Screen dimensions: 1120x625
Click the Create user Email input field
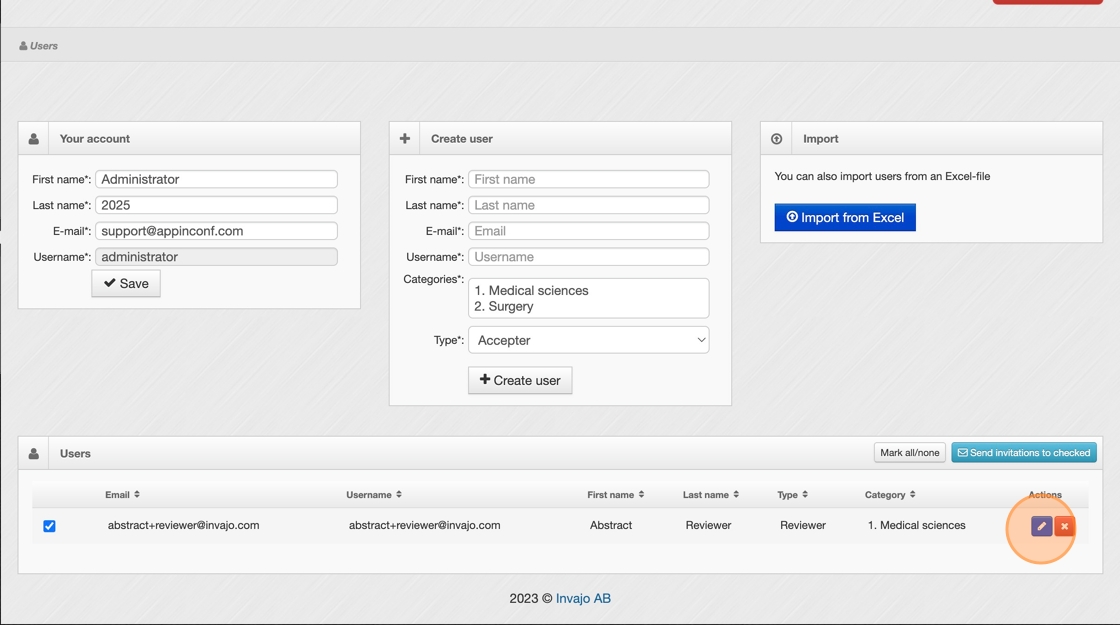coord(588,231)
